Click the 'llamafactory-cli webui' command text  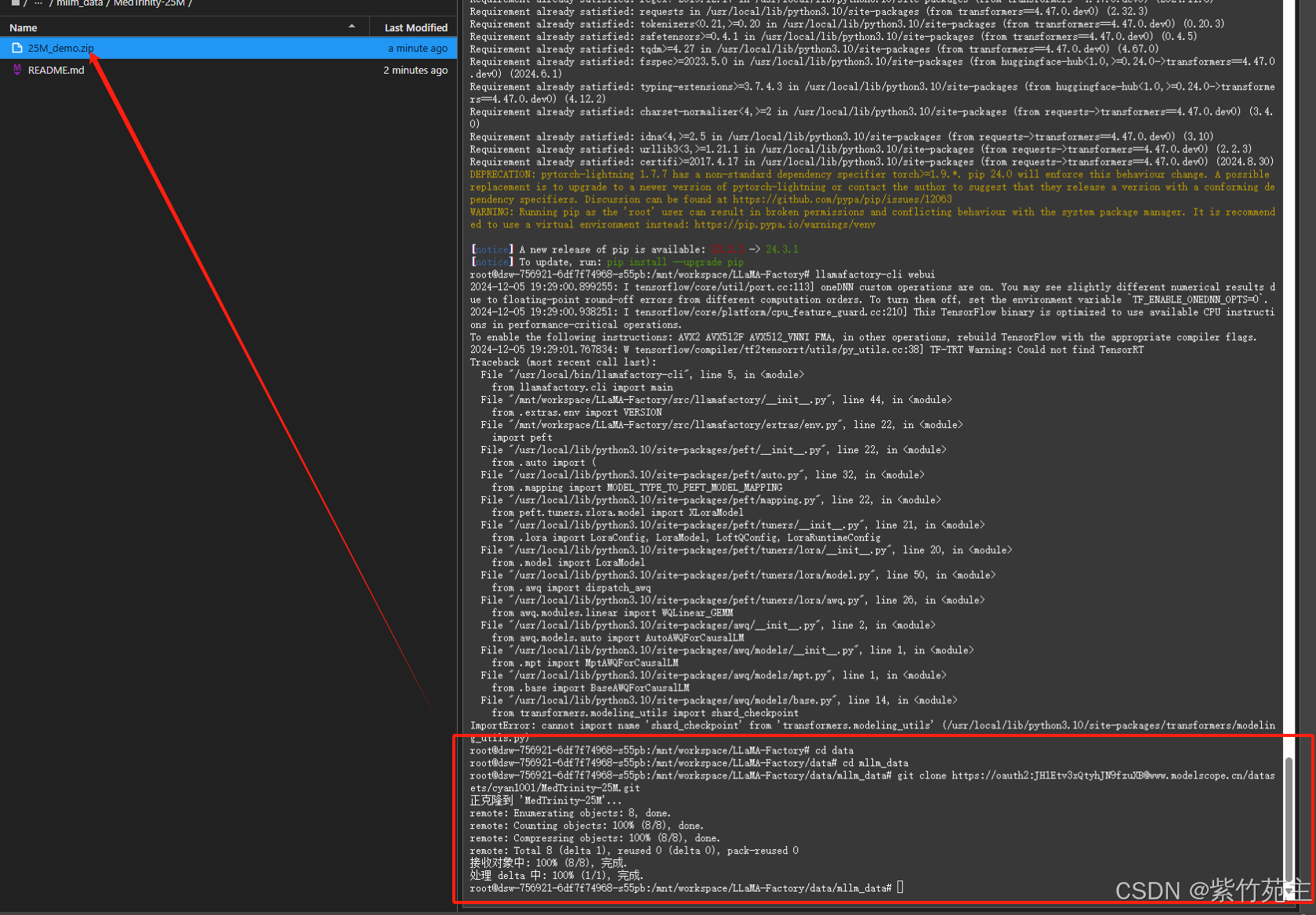click(x=875, y=274)
